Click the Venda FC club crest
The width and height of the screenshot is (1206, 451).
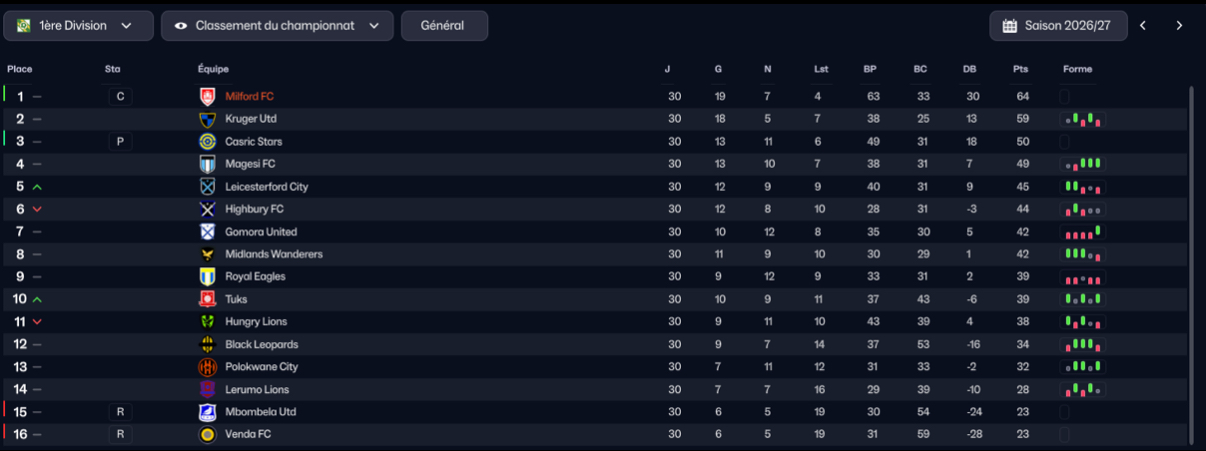(207, 434)
